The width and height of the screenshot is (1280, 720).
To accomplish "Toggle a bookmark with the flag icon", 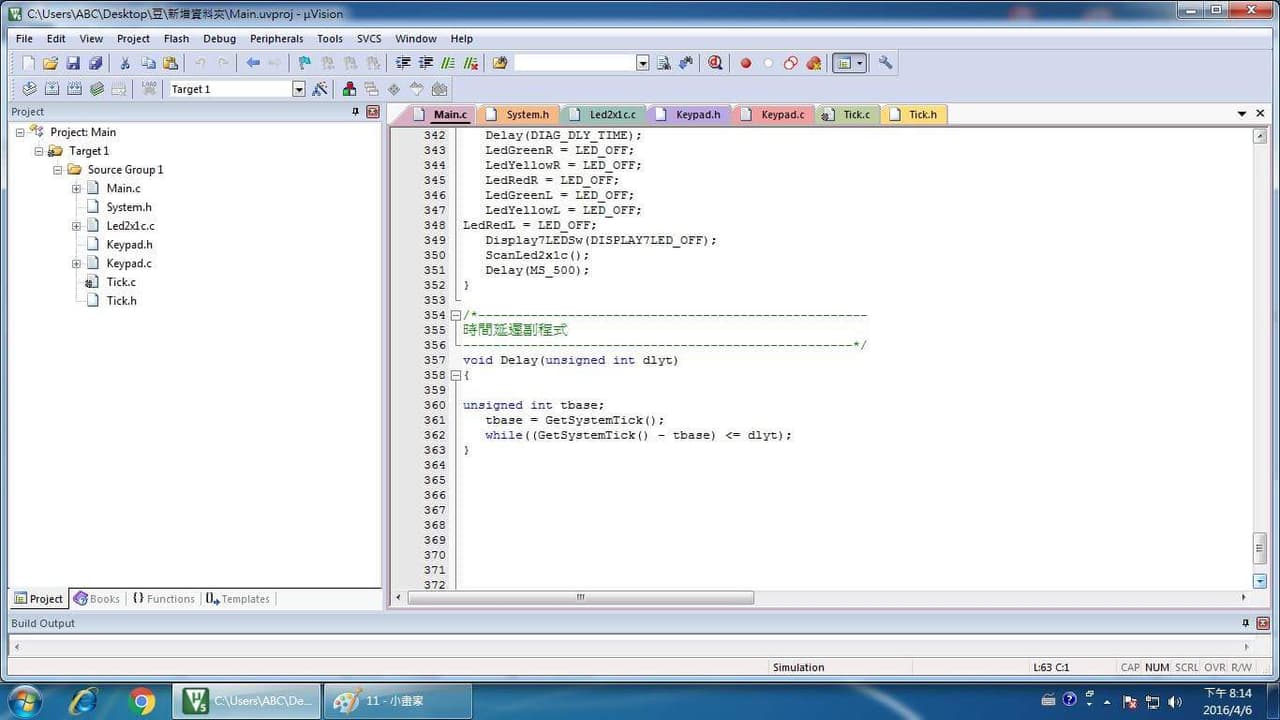I will [304, 63].
